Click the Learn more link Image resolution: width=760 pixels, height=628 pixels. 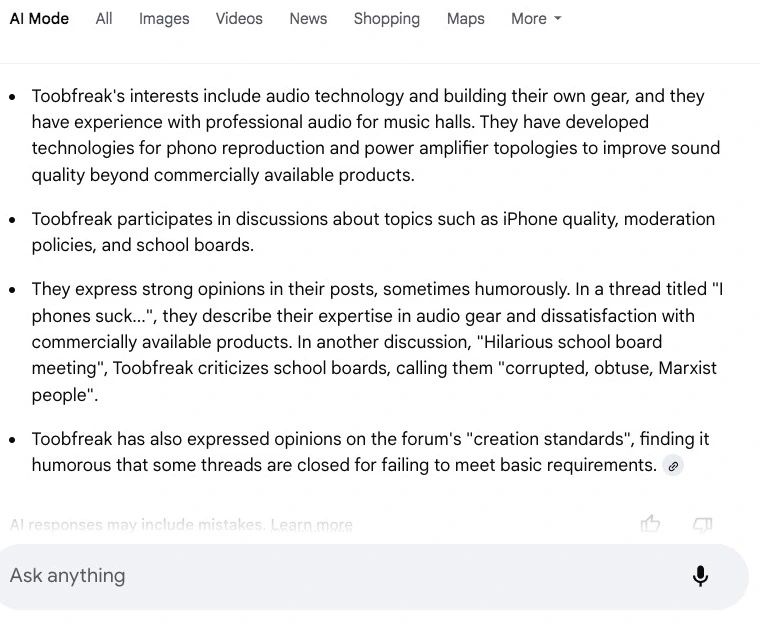[314, 524]
